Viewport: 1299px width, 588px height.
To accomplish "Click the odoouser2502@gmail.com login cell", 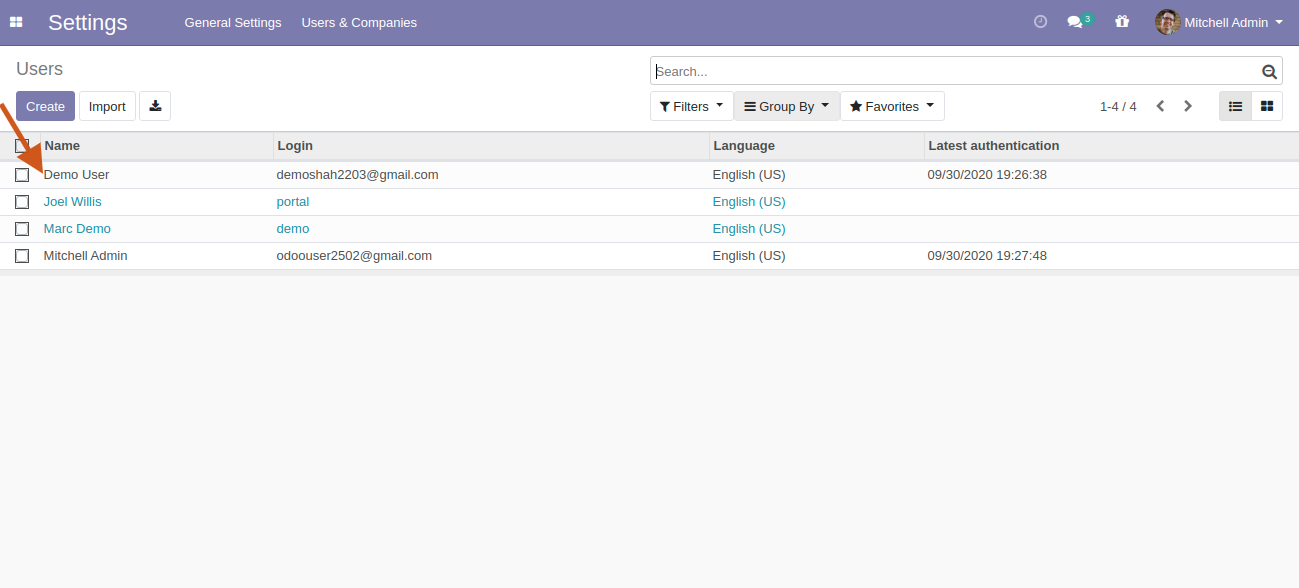I will click(x=354, y=256).
